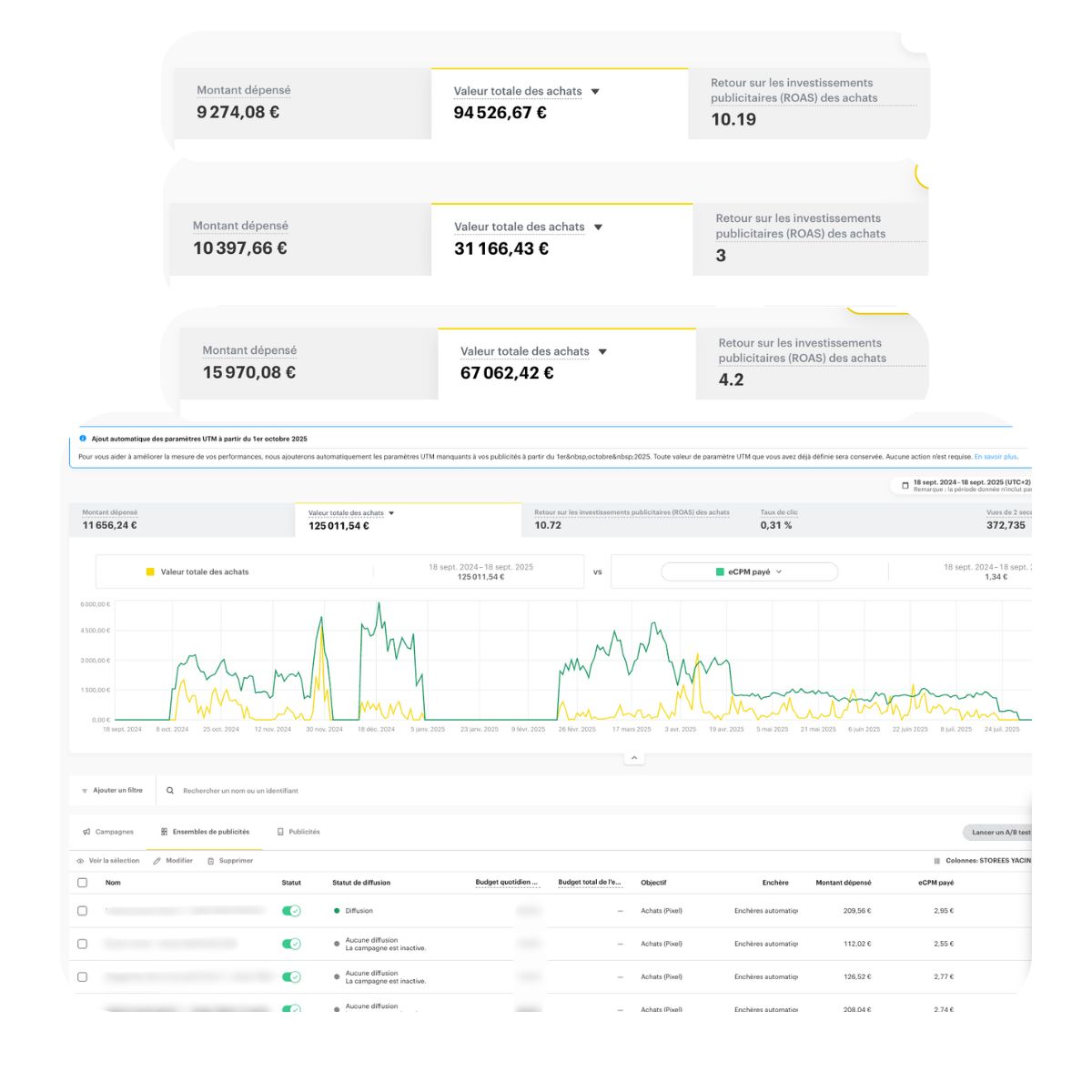Check the box for the 209,56 € row
The width and height of the screenshot is (1092, 1092).
[83, 911]
